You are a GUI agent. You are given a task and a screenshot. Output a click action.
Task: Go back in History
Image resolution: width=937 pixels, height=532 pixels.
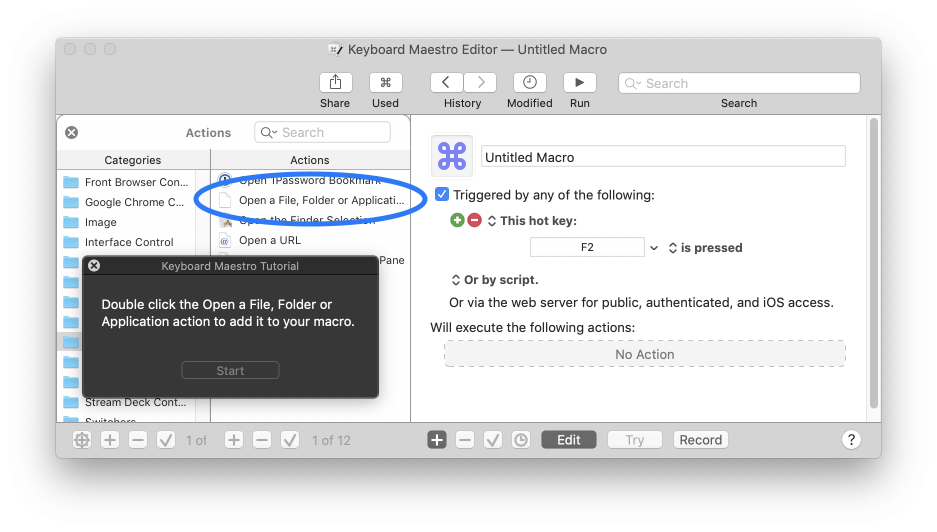click(x=446, y=82)
